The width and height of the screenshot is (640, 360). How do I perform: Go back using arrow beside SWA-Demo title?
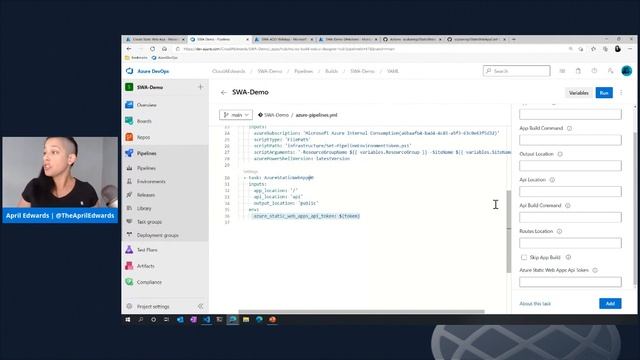tap(223, 93)
